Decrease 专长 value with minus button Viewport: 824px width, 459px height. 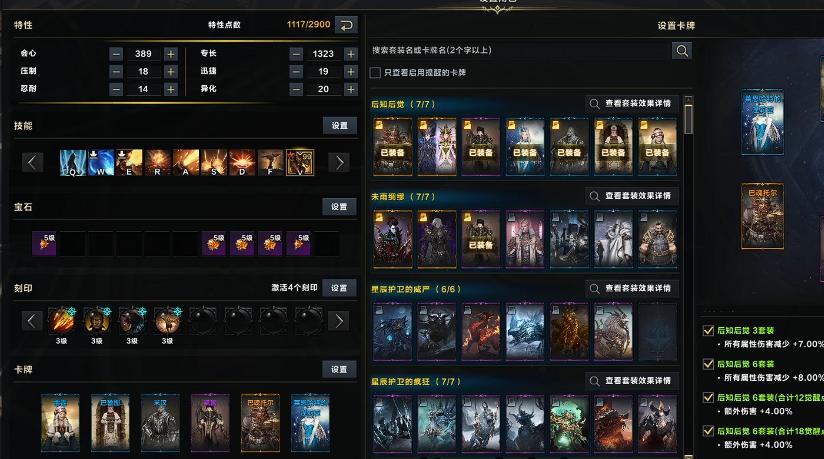(x=296, y=54)
